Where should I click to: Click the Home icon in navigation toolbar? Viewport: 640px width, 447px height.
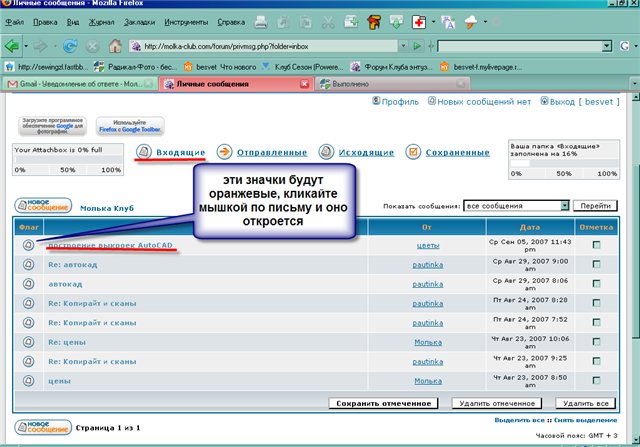coord(115,45)
